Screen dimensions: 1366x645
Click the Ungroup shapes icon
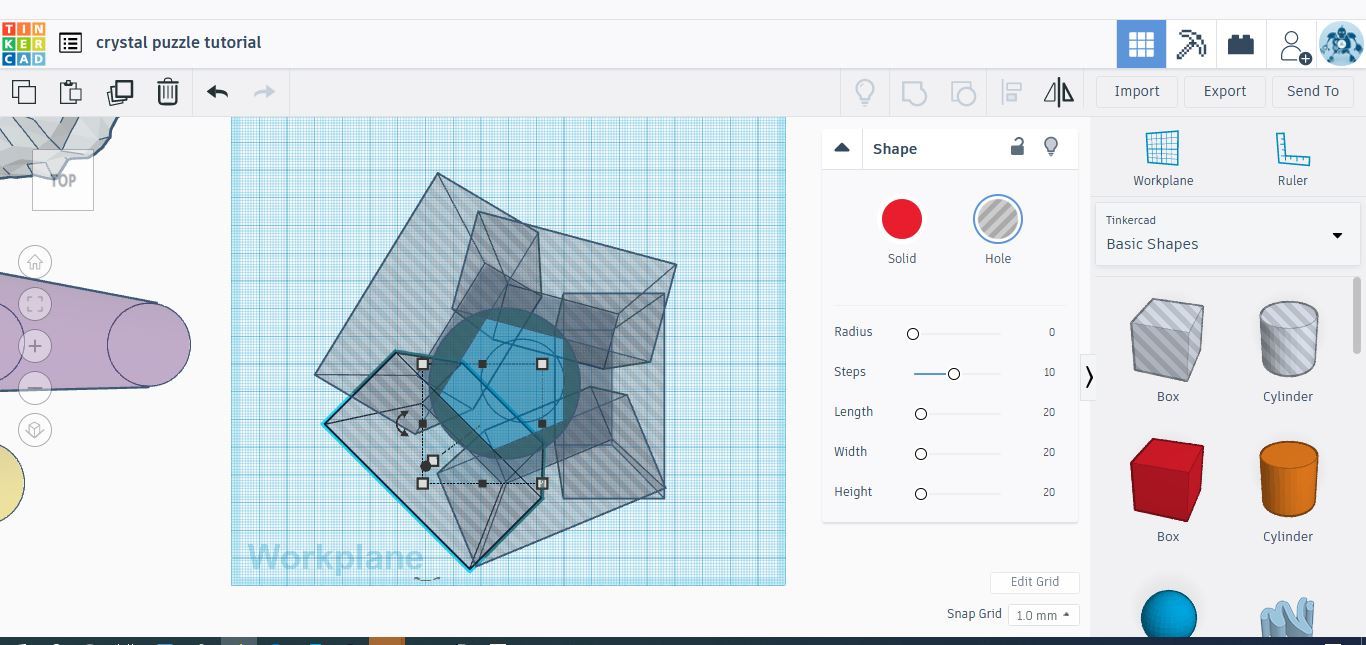point(963,93)
